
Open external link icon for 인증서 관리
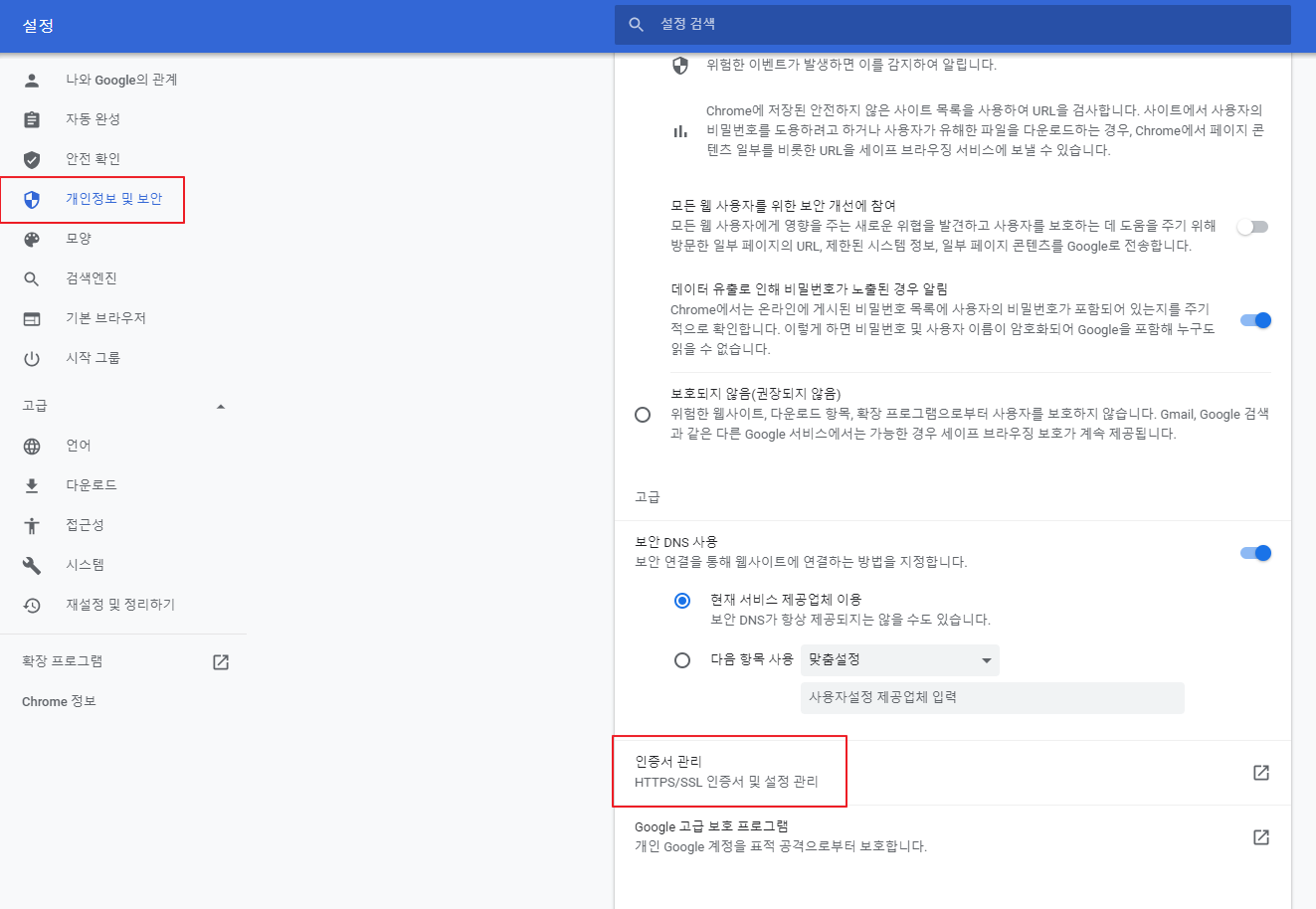coord(1260,773)
